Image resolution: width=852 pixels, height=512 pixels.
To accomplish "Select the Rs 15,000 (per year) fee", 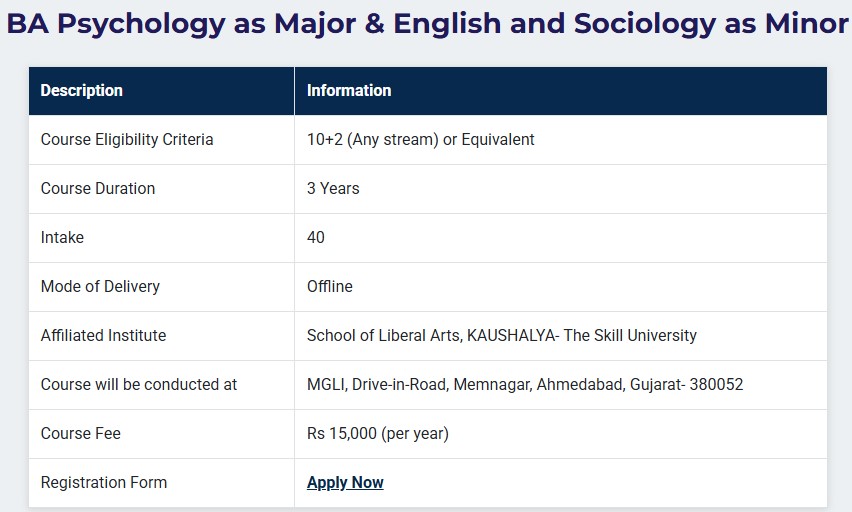I will click(x=378, y=434).
